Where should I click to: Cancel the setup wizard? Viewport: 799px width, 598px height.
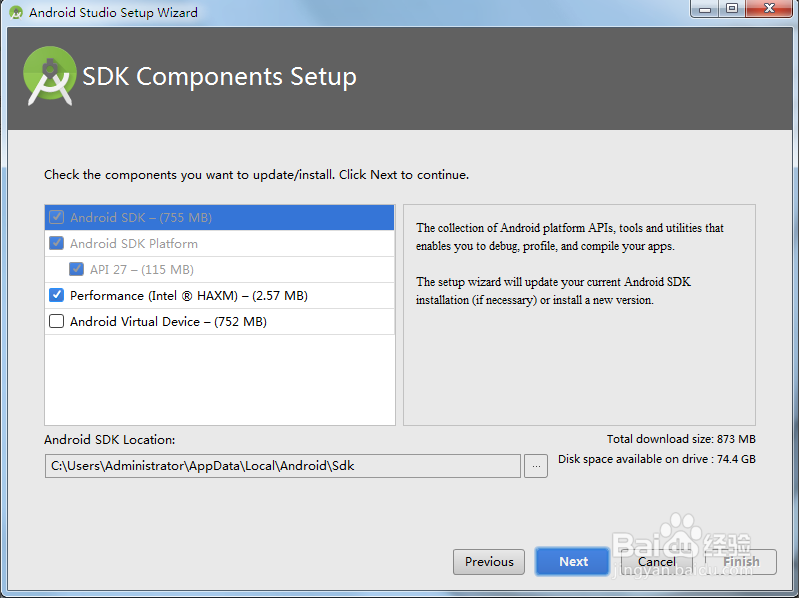click(657, 562)
